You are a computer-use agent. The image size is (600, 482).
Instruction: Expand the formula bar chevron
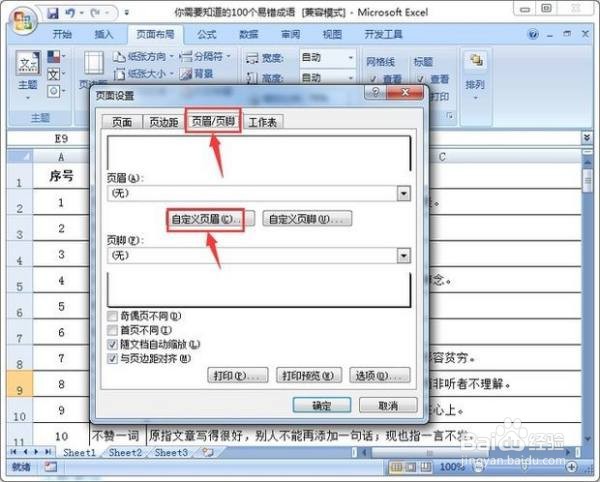[x=587, y=138]
